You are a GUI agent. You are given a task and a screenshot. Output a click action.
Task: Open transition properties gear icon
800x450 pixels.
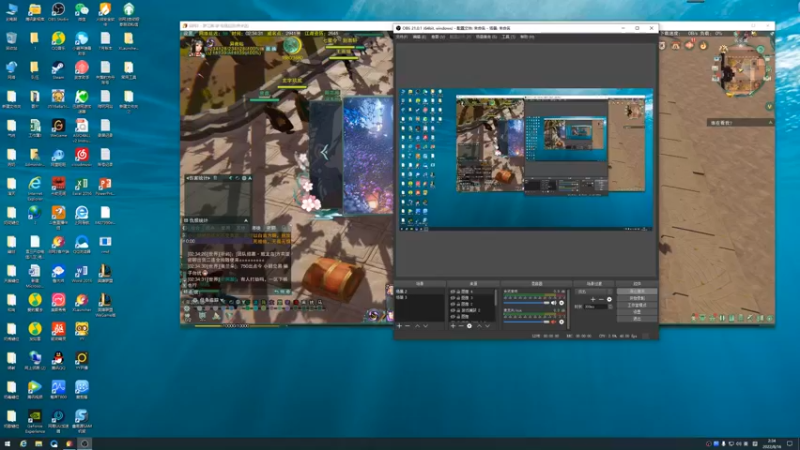(x=609, y=299)
